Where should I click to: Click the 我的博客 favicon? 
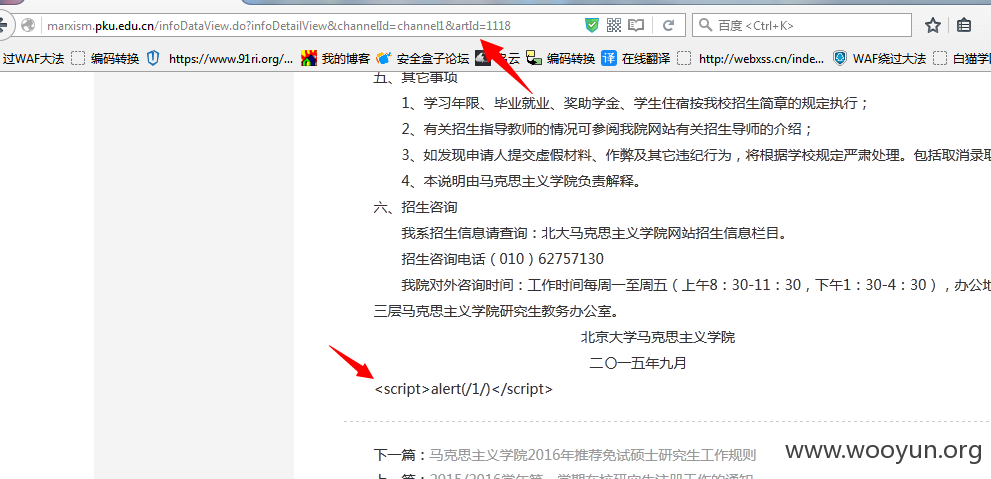308,59
